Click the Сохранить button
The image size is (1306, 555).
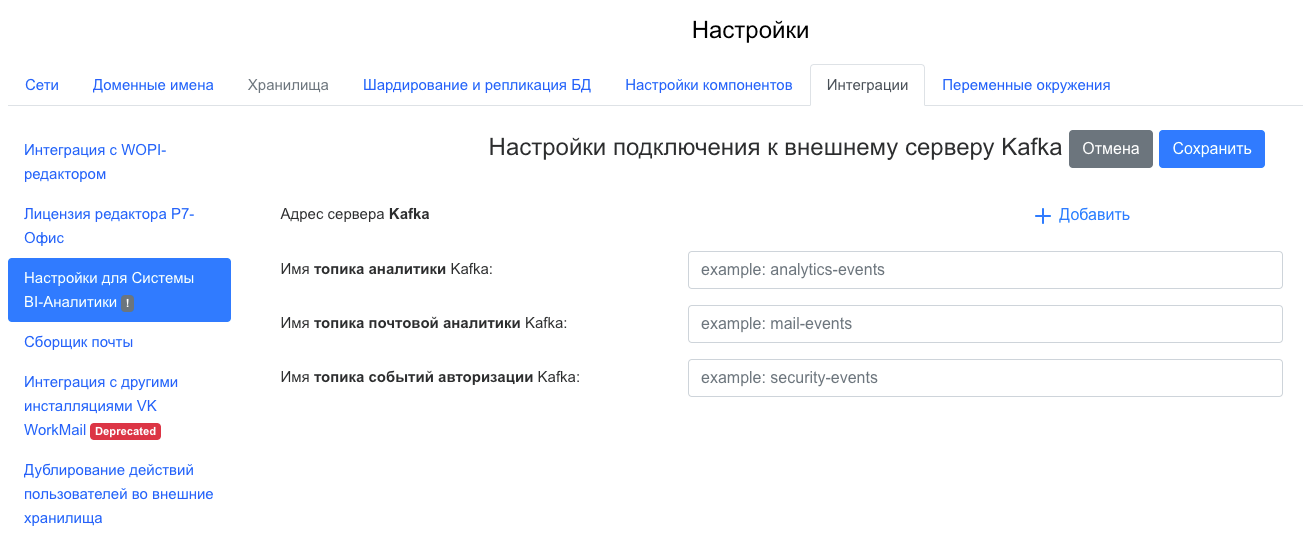click(1211, 149)
